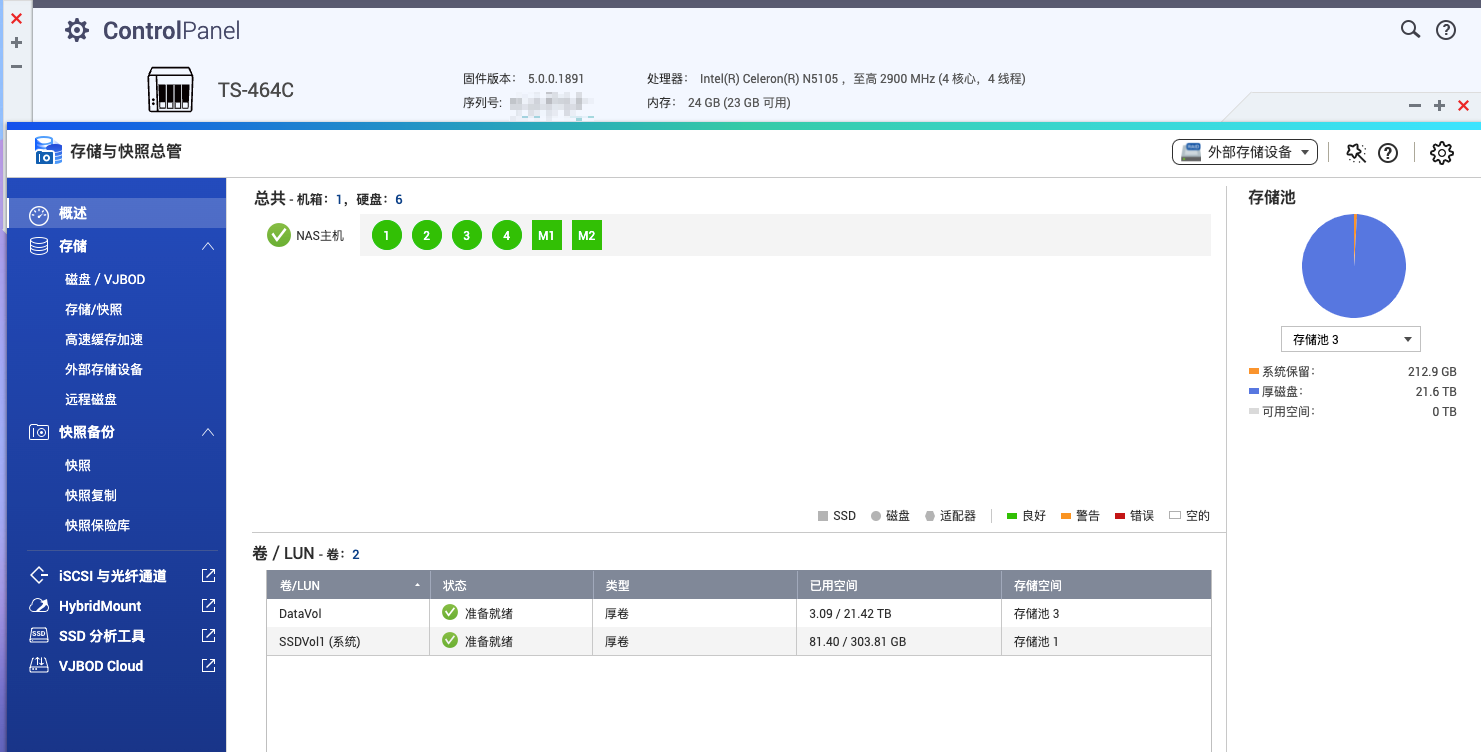Screen dimensions: 1481x752
Task: Open the tools wrench icon in toolbar
Action: pyautogui.click(x=1356, y=152)
